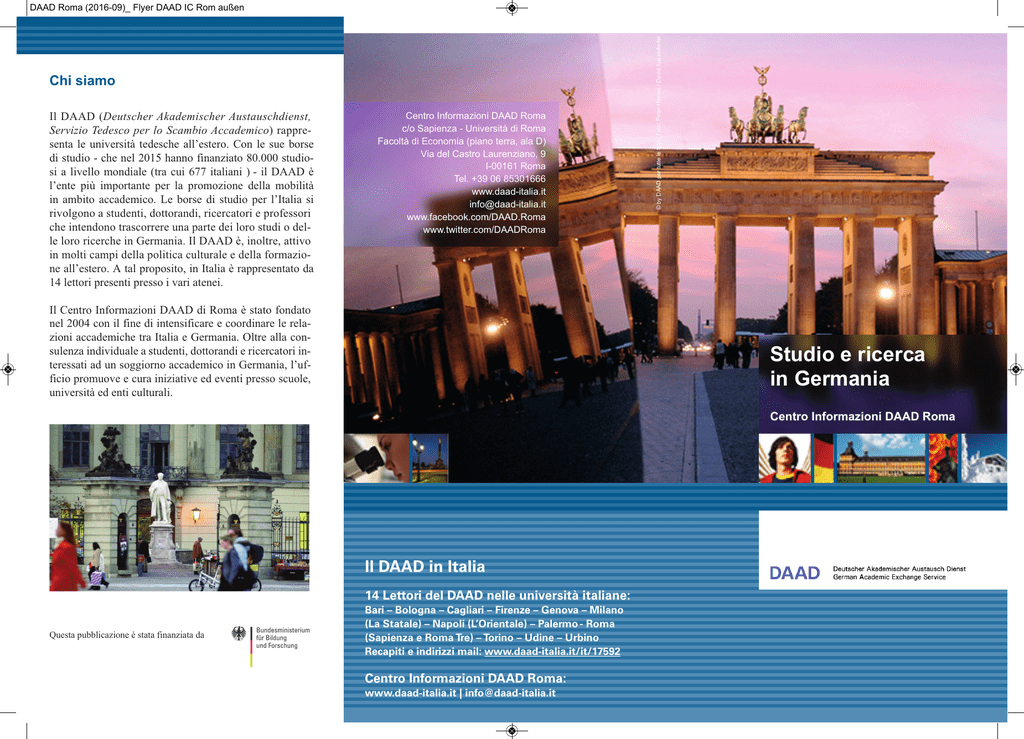This screenshot has height=739, width=1024.
Task: Click the German flag thumbnail
Action: click(x=824, y=458)
